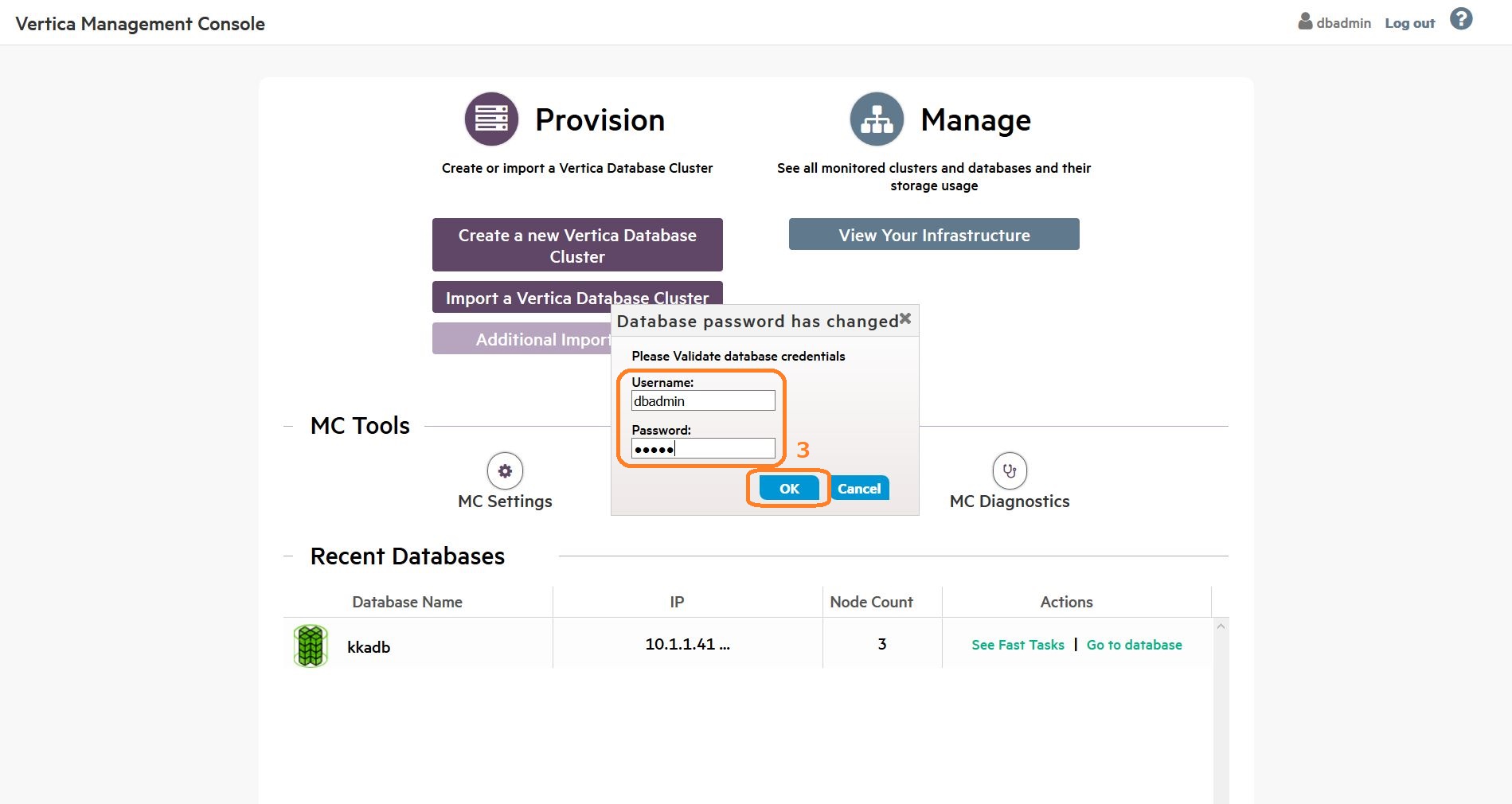
Task: Click View Your Infrastructure button
Action: (934, 235)
